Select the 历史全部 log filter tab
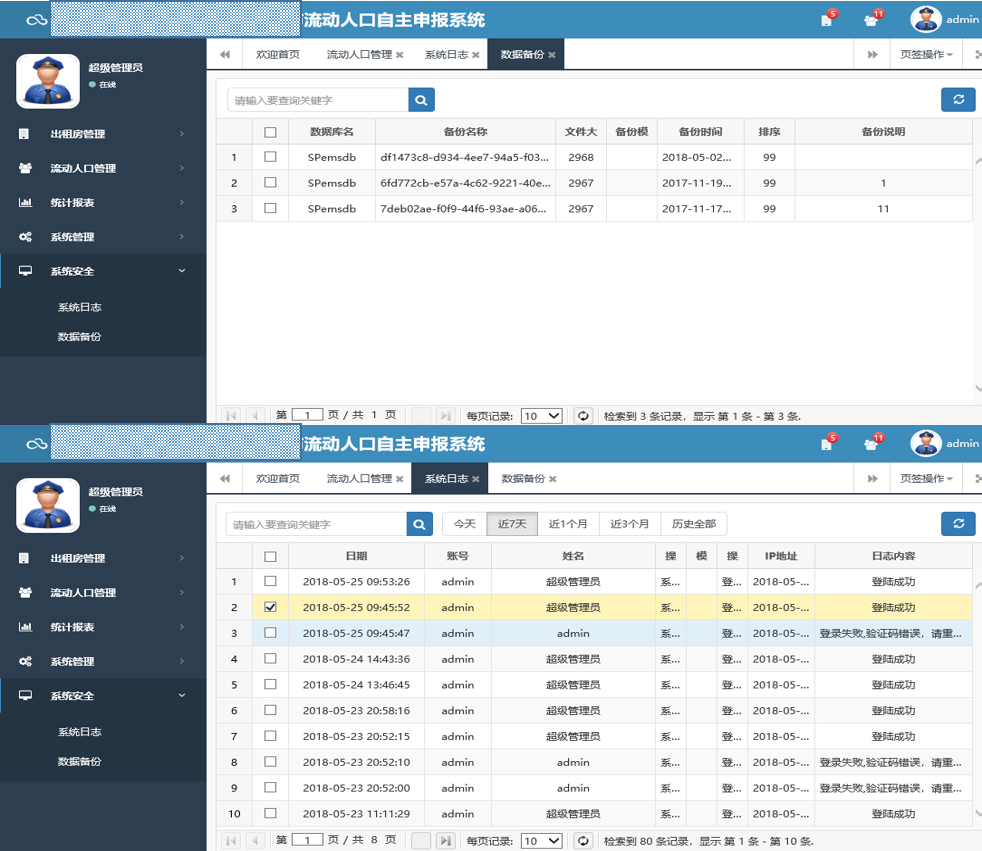982x851 pixels. (x=694, y=524)
